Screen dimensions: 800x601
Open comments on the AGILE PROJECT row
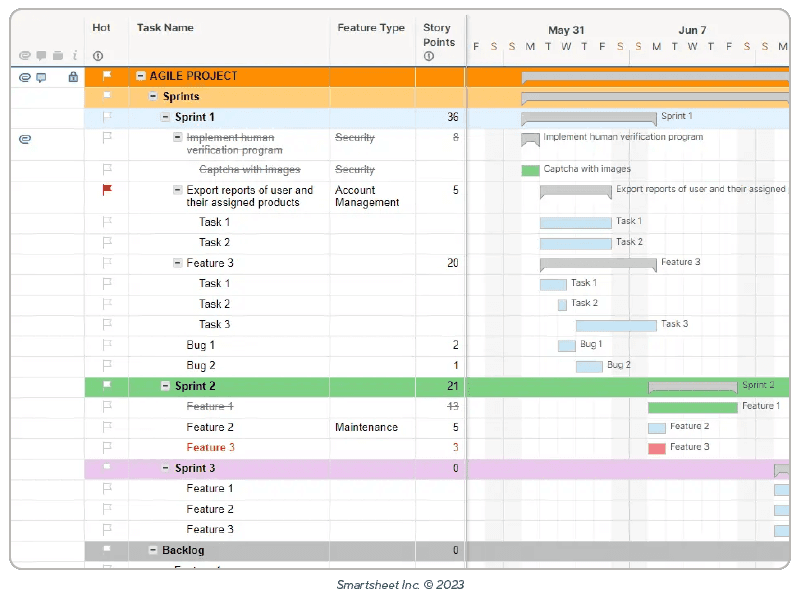click(x=41, y=78)
